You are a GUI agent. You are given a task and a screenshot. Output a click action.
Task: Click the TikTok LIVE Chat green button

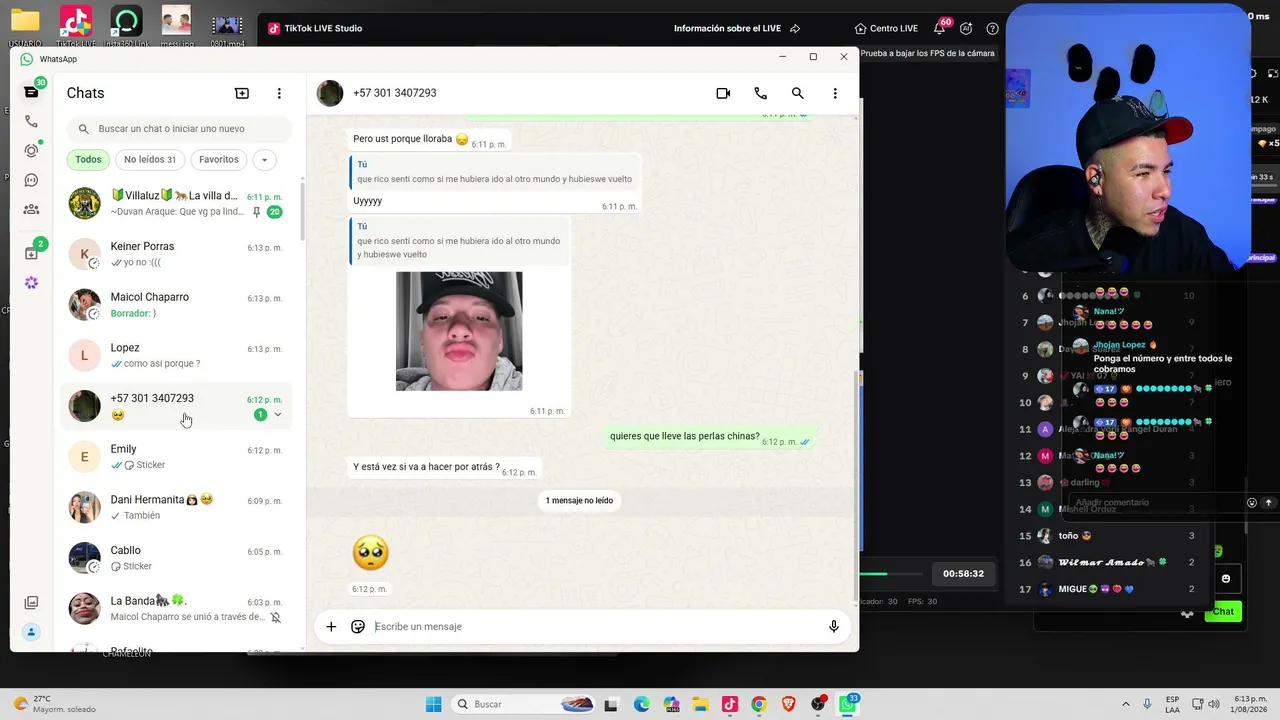click(1223, 611)
